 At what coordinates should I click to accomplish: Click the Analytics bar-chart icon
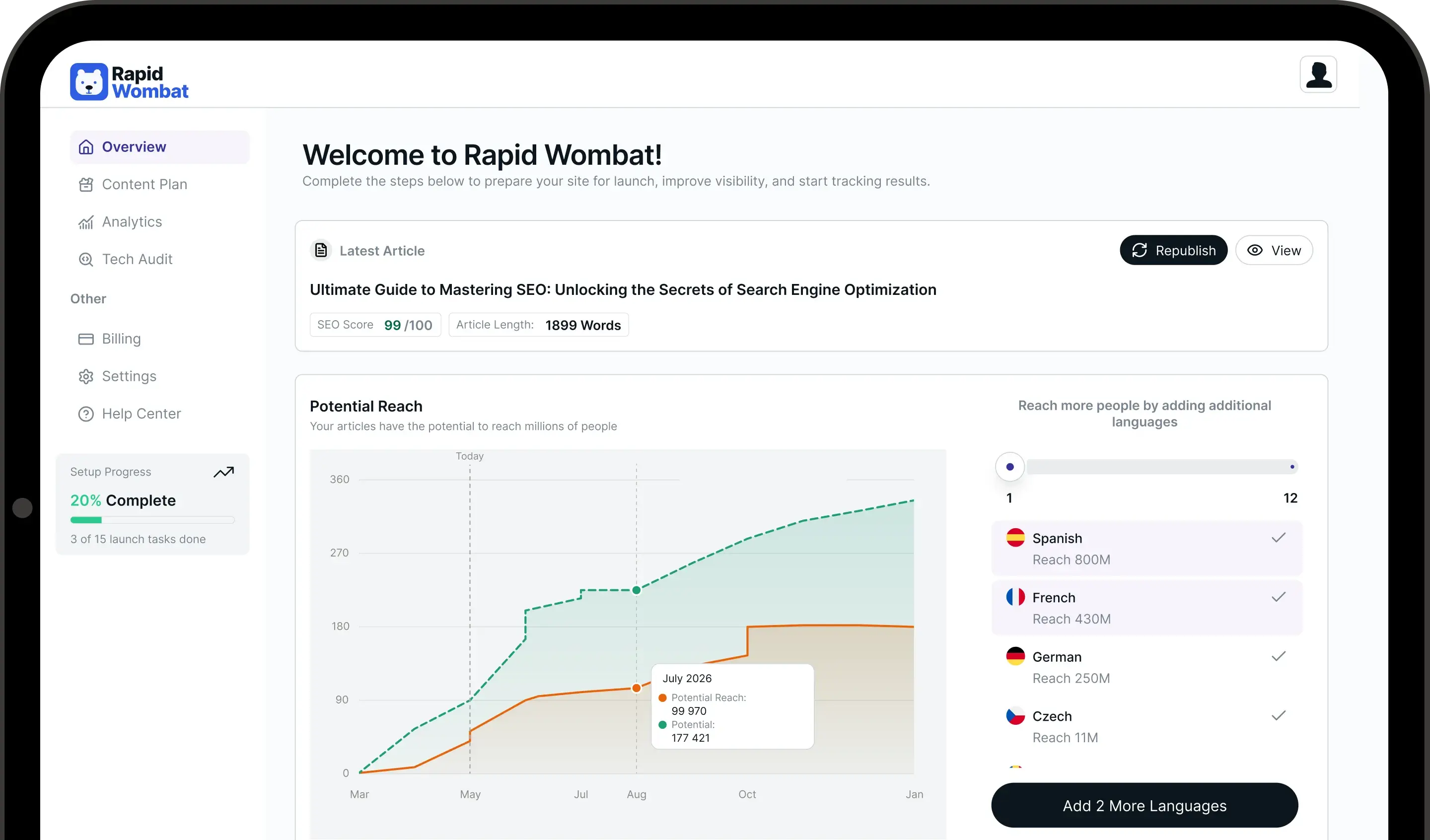pyautogui.click(x=86, y=221)
